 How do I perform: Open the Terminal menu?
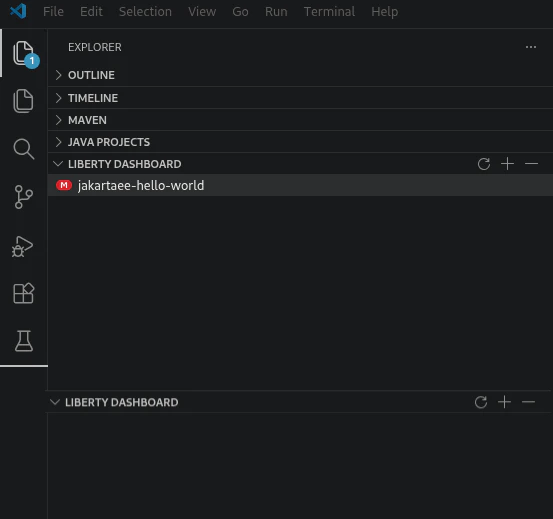329,12
